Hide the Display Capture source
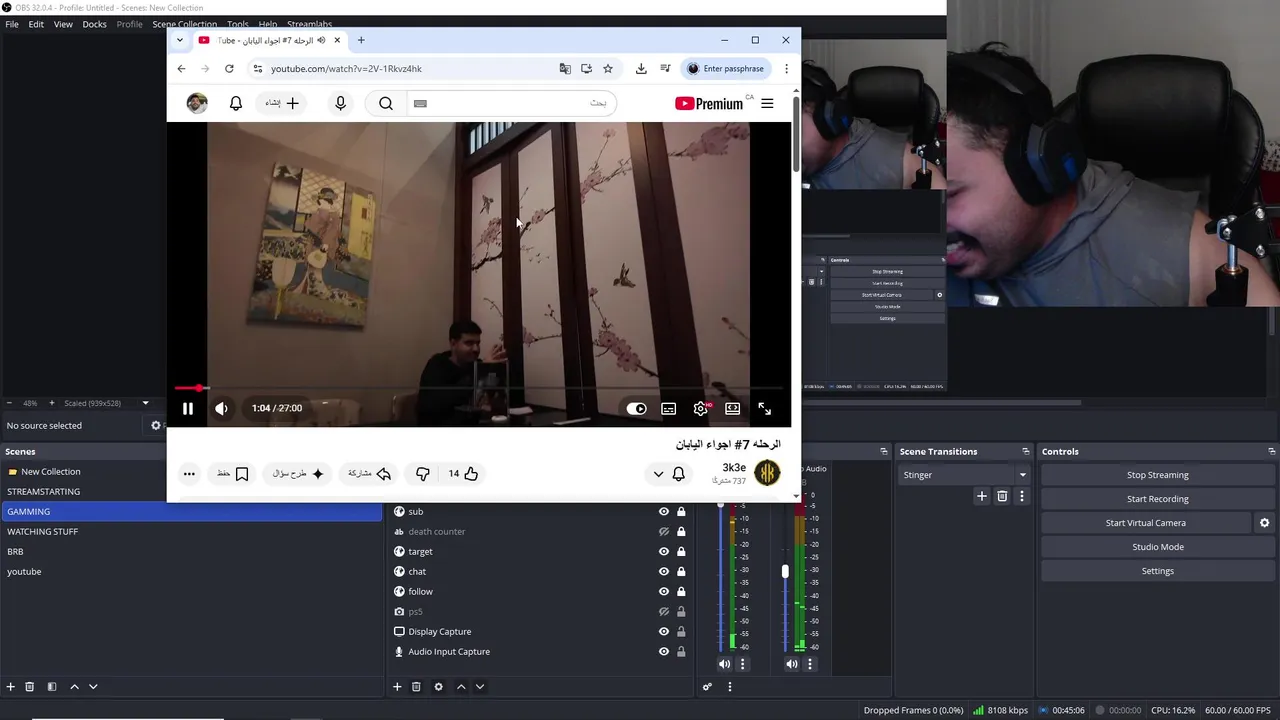 (x=663, y=631)
